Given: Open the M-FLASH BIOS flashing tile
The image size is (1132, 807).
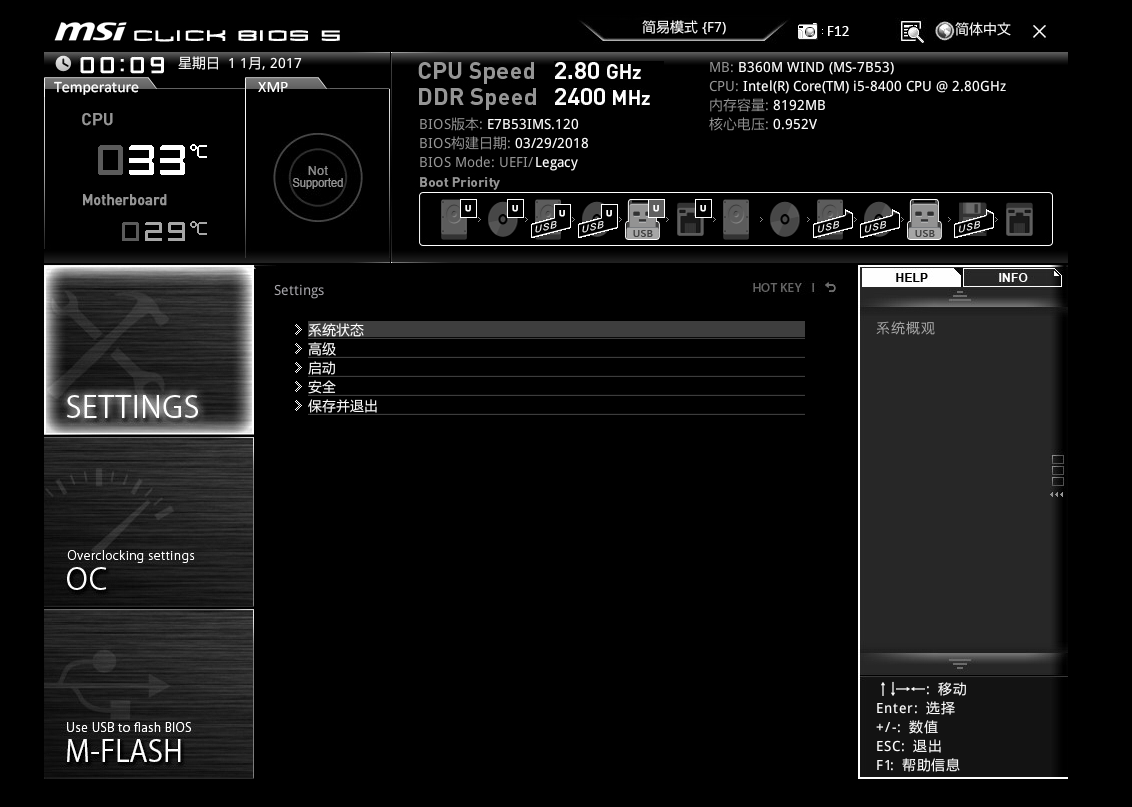Looking at the screenshot, I should pos(149,694).
